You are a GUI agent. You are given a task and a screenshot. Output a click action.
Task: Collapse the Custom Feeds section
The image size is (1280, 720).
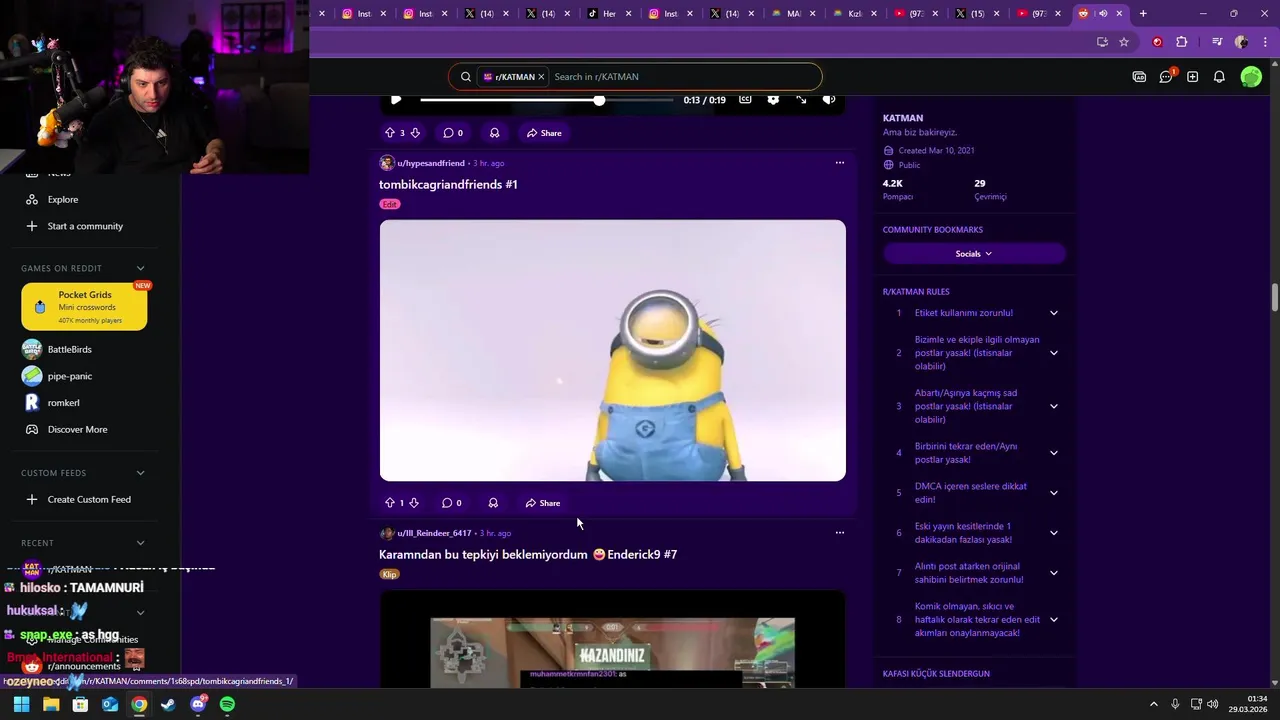click(x=140, y=473)
